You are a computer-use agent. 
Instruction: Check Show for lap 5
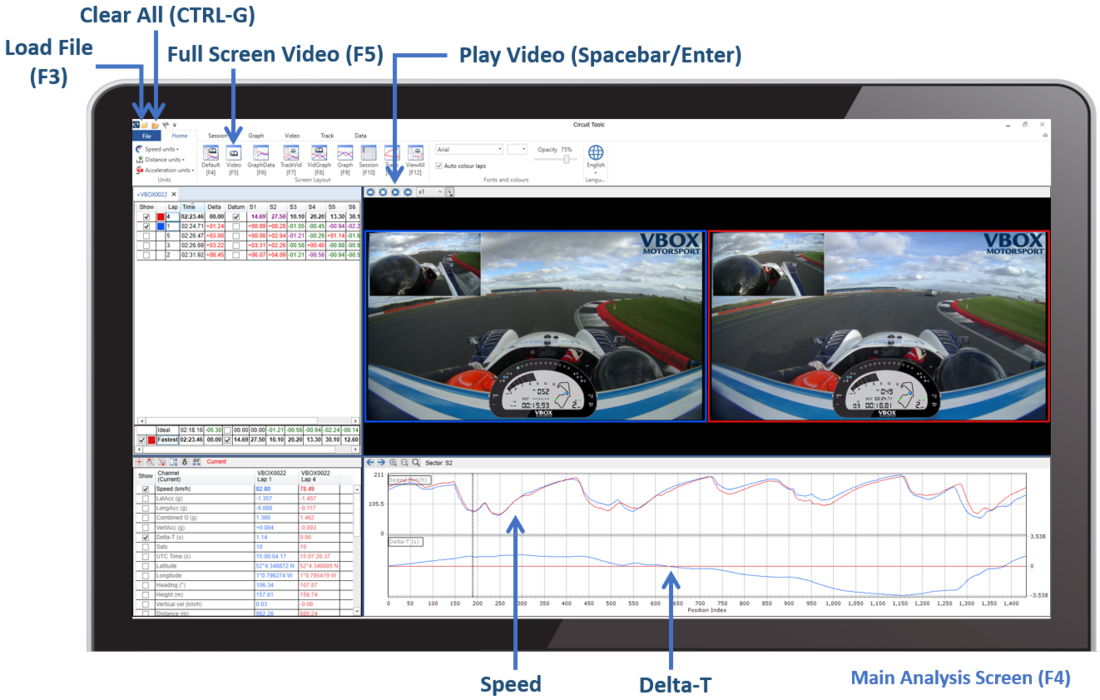point(147,236)
